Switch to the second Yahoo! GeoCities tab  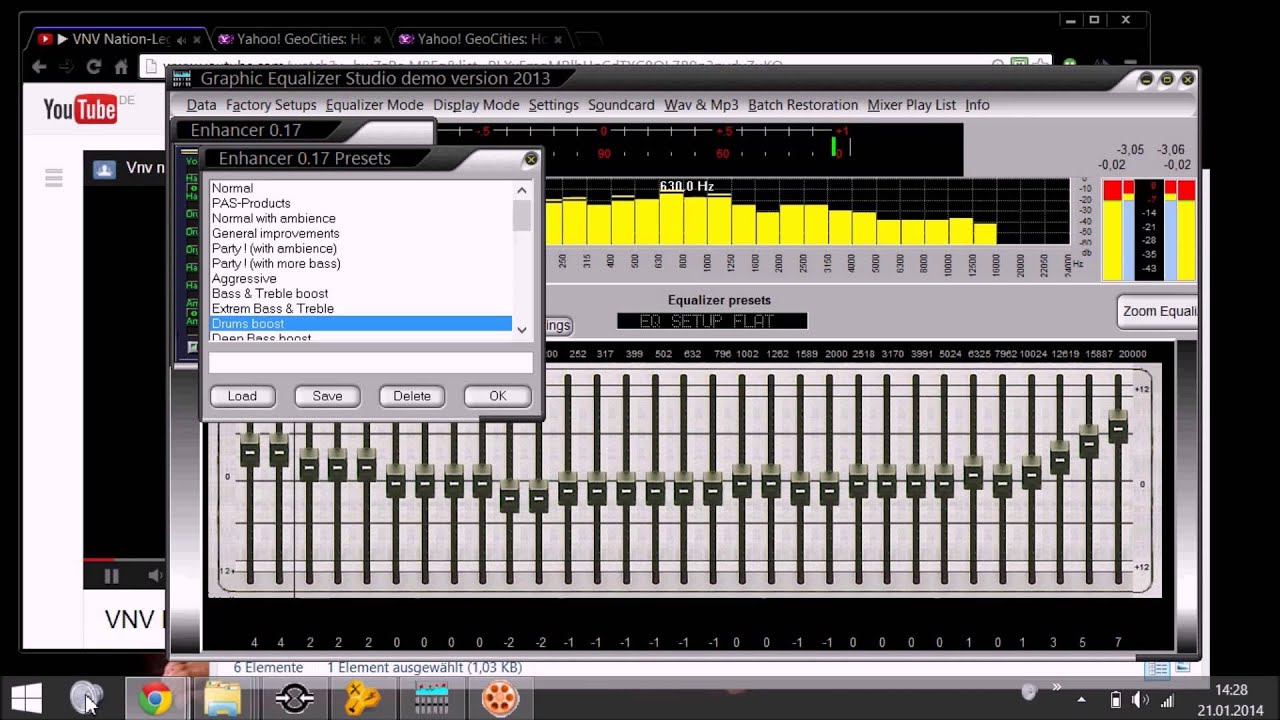[480, 39]
